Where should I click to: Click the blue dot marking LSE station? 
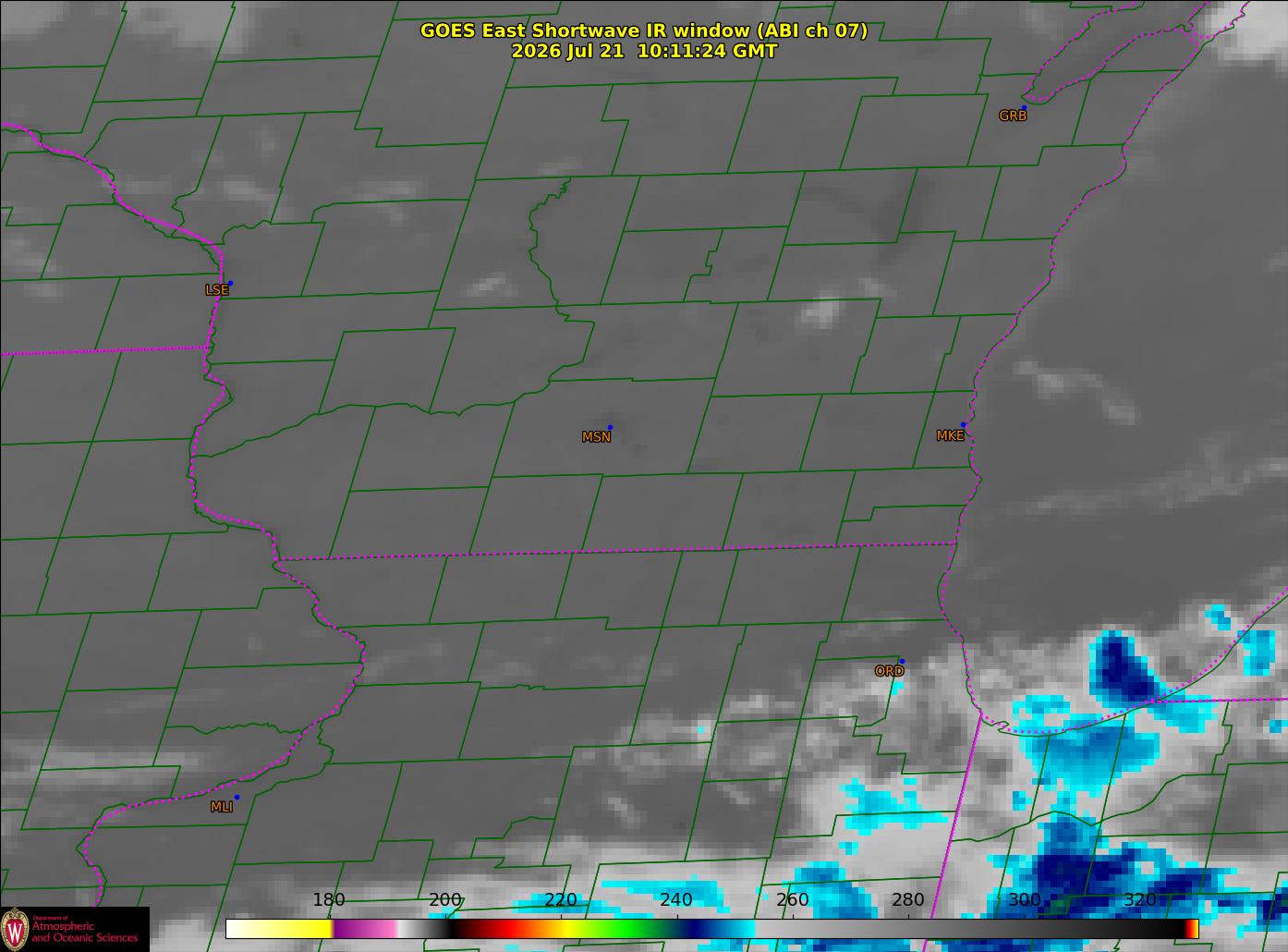click(x=230, y=284)
